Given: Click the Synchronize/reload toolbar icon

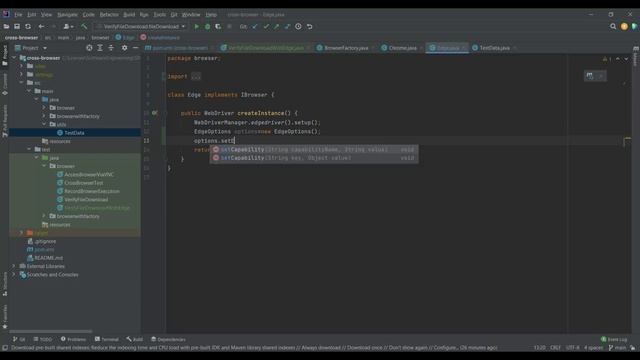Looking at the screenshot, I should coord(28,27).
